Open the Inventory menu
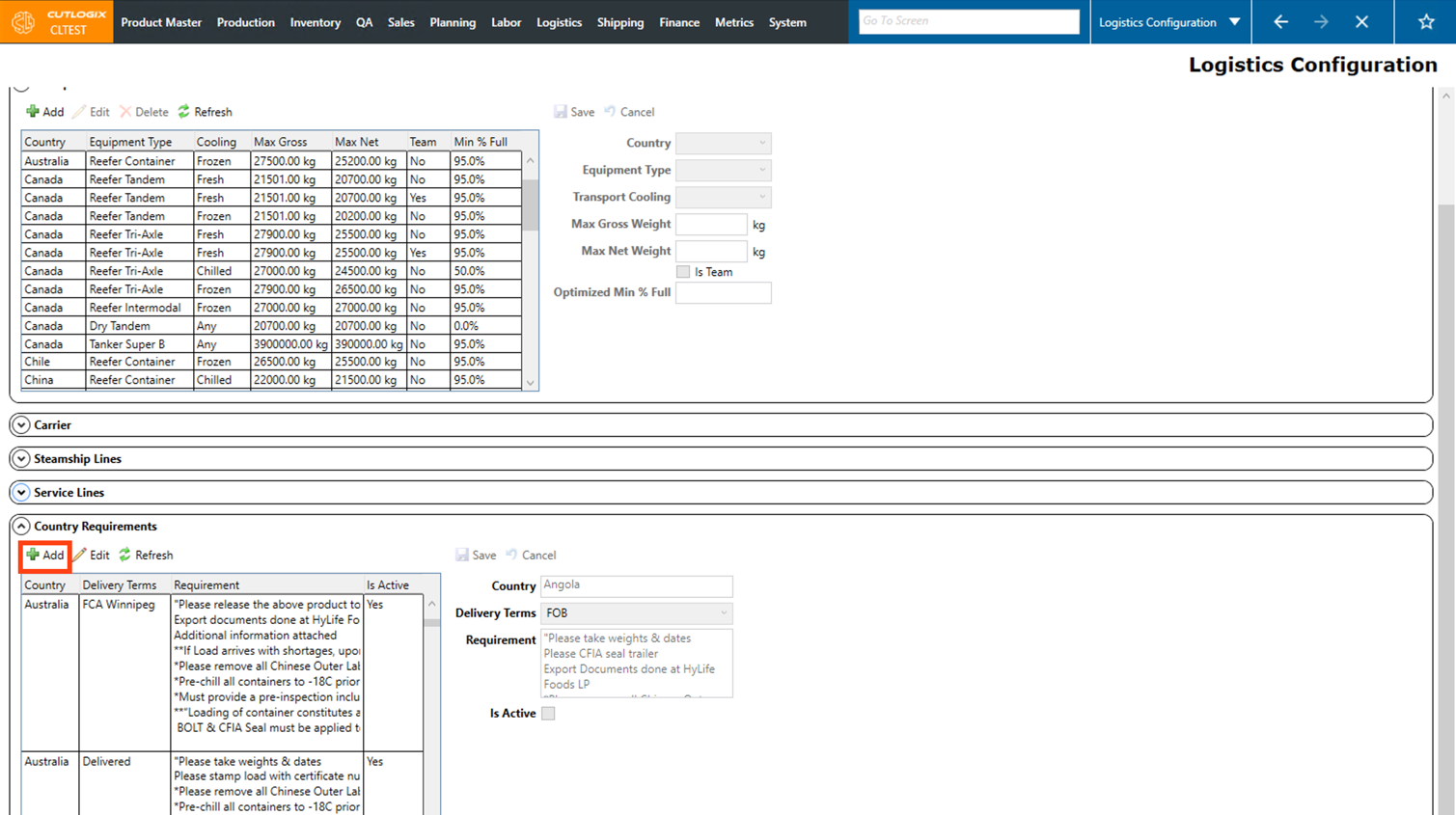Image resolution: width=1456 pixels, height=815 pixels. click(315, 22)
